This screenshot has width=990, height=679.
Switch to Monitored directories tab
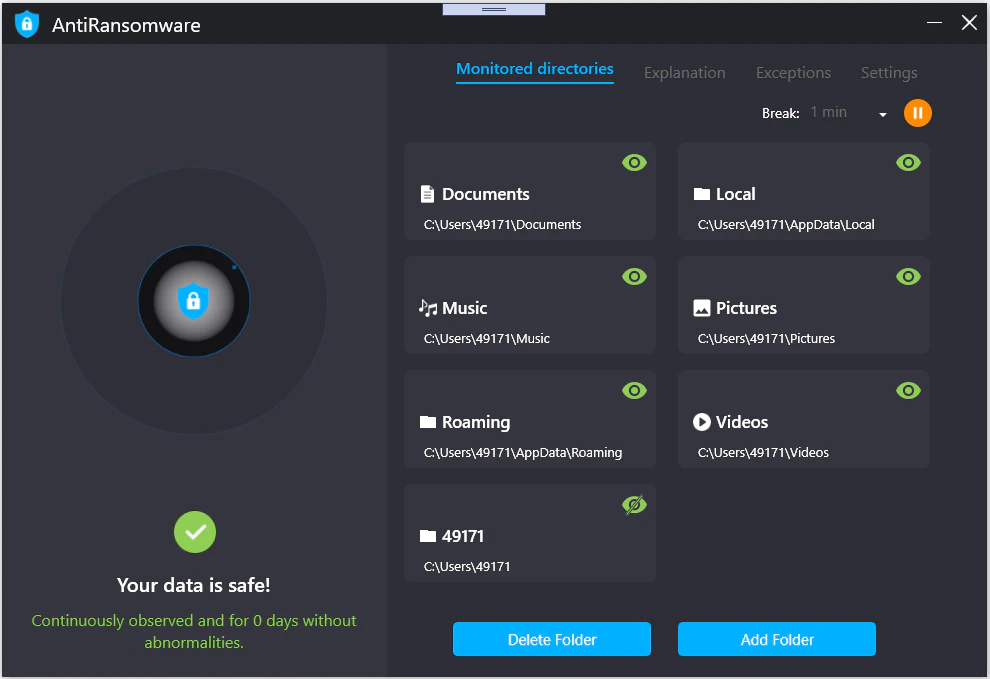(x=535, y=69)
